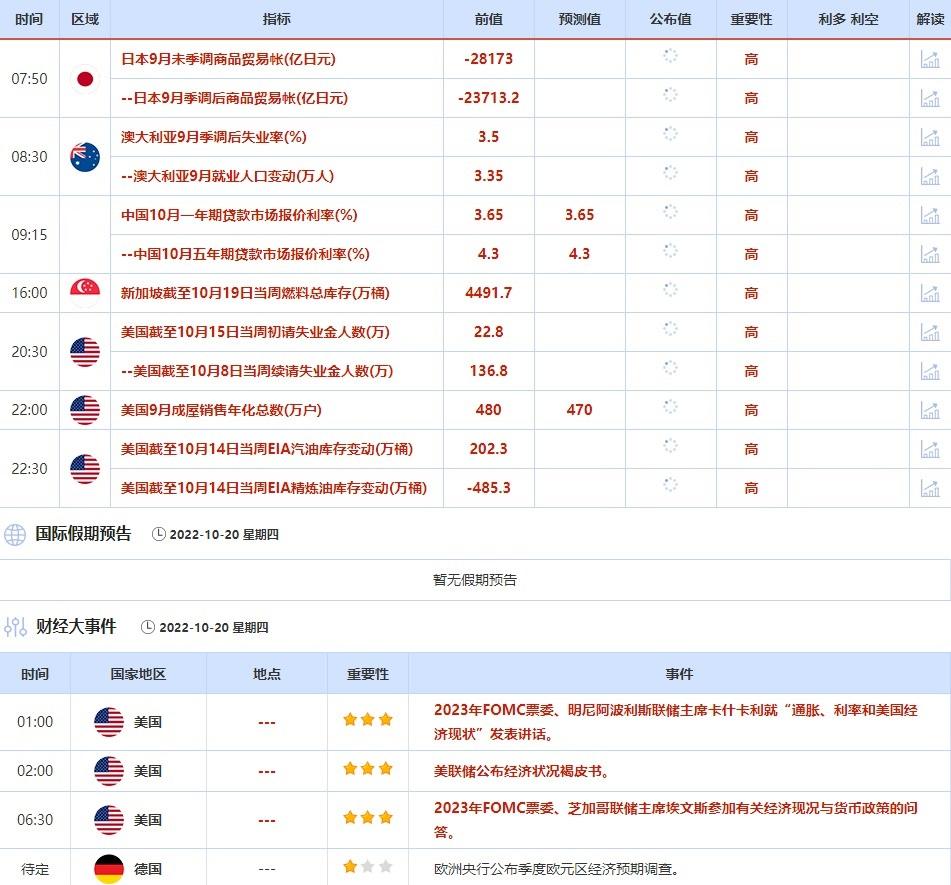
Task: Click chart icon for US existing home sales
Action: [x=930, y=410]
